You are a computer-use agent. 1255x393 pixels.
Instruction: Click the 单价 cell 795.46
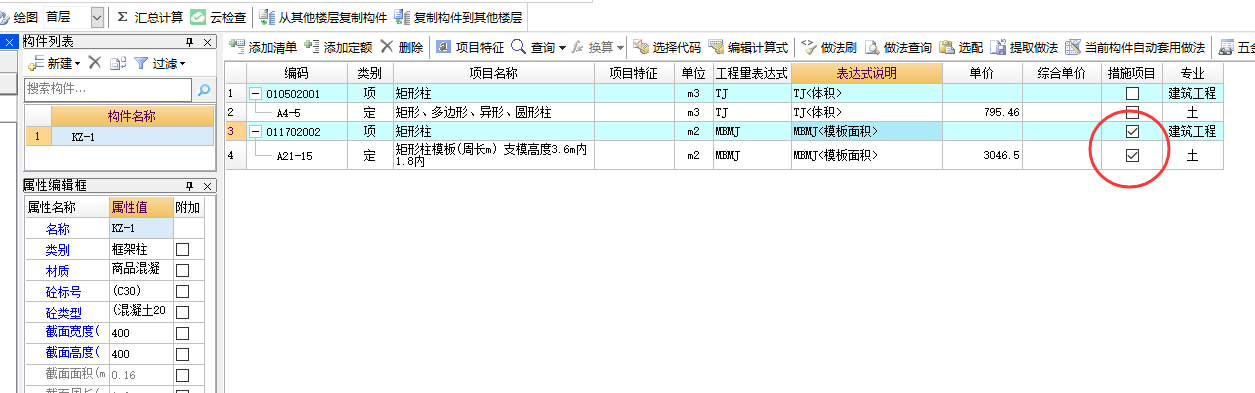coord(983,112)
